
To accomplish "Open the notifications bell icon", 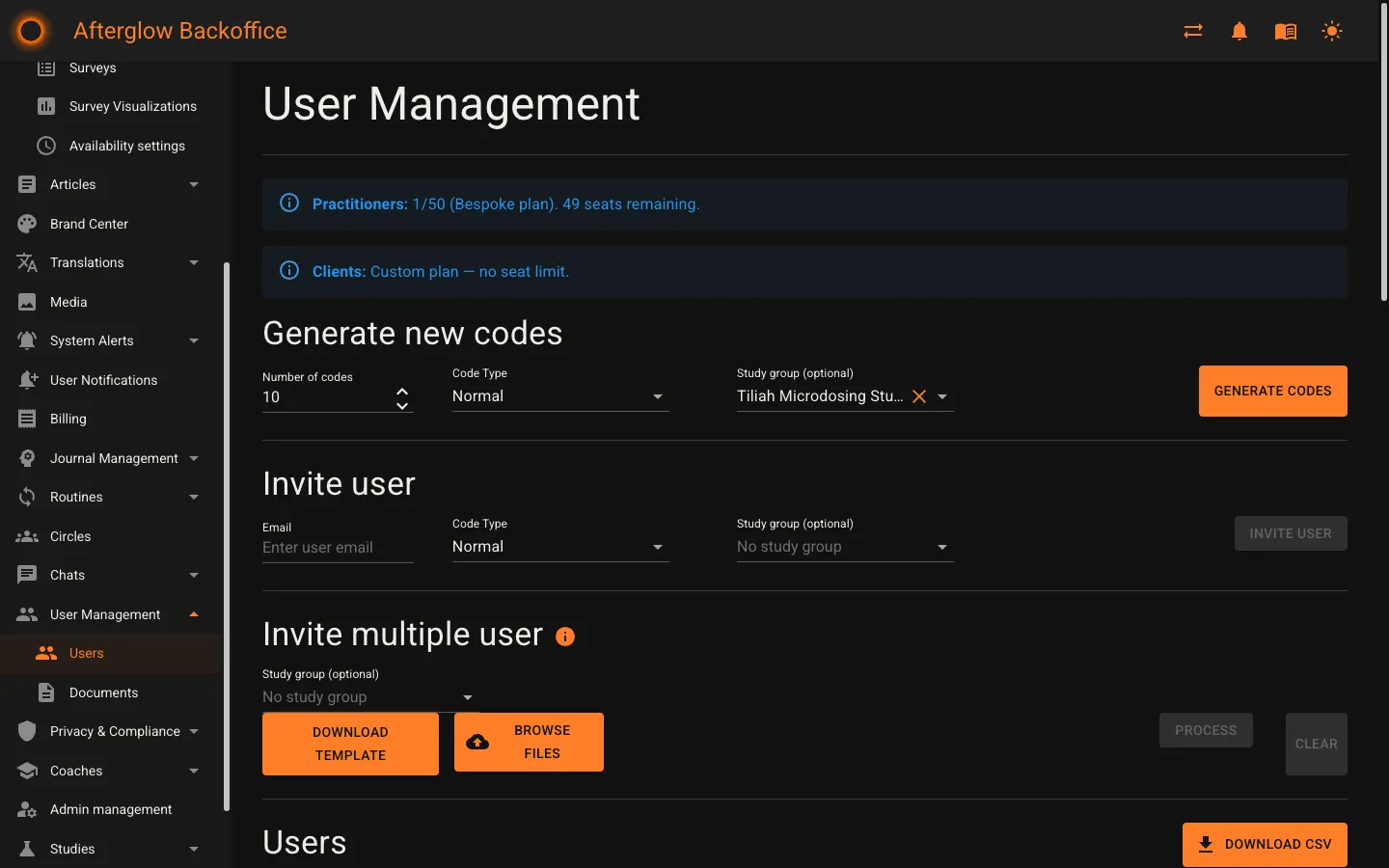I will click(x=1239, y=31).
